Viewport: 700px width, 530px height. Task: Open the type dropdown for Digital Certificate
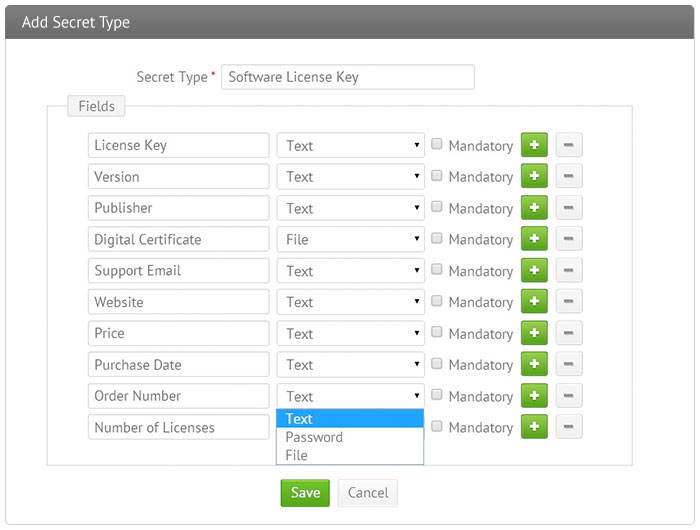(350, 240)
